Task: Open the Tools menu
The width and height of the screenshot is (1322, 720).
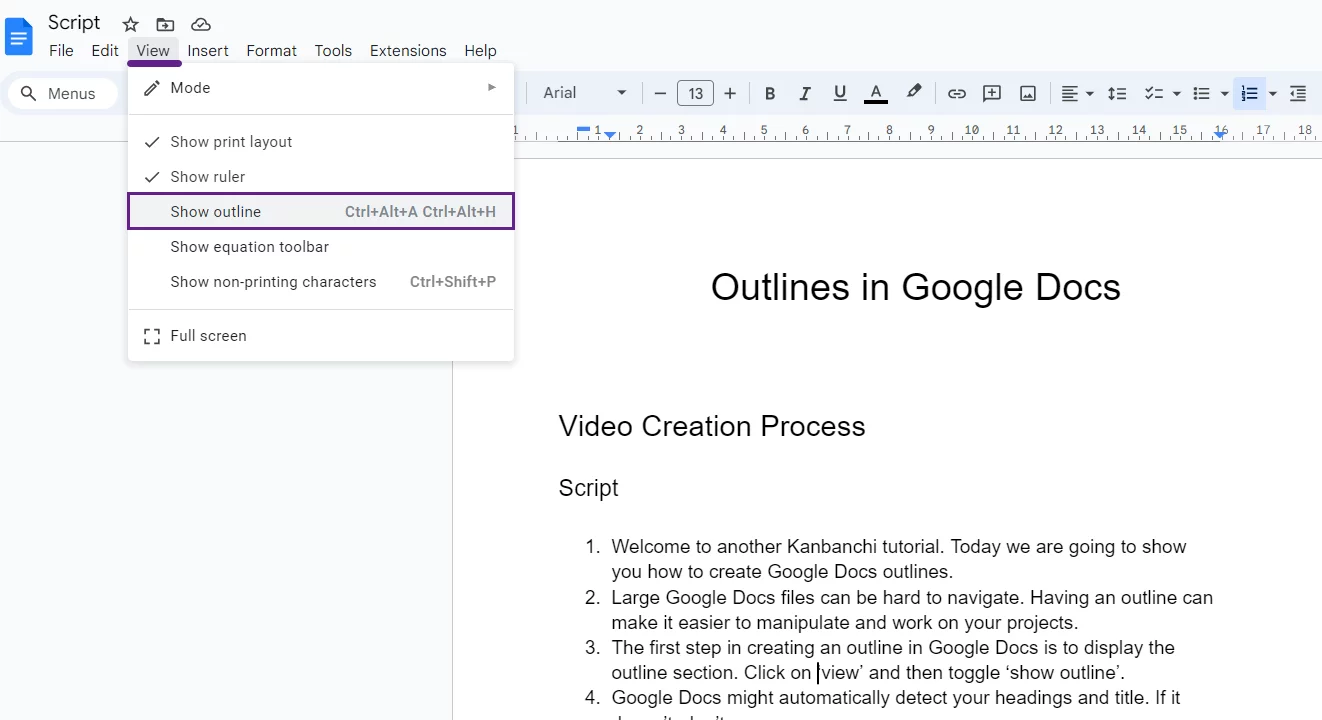Action: point(333,50)
